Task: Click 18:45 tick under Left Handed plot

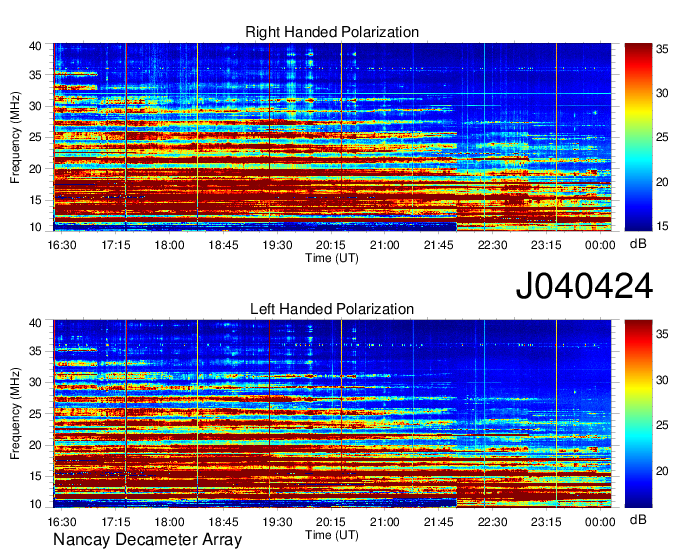Action: pyautogui.click(x=223, y=522)
